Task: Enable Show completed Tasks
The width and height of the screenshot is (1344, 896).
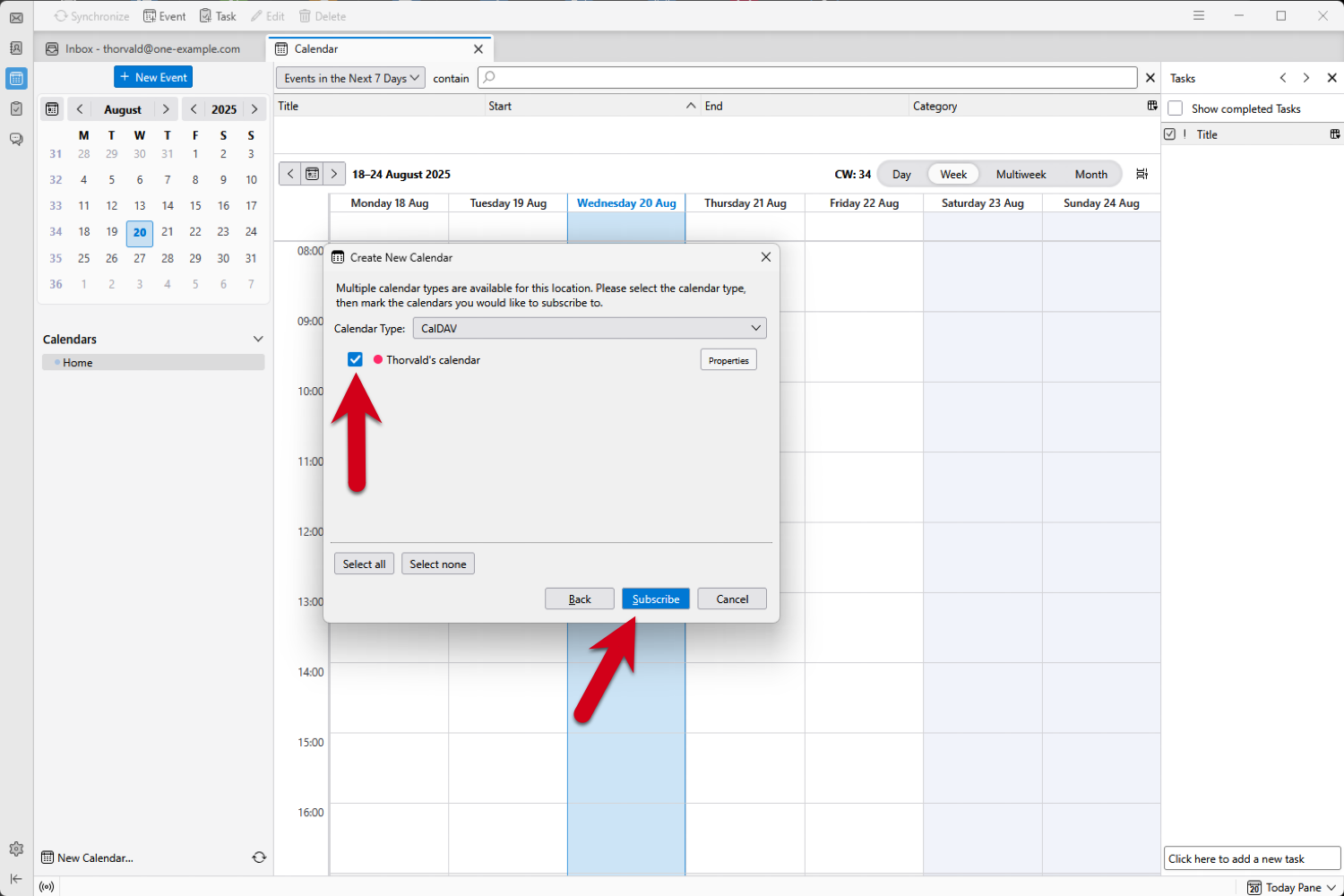Action: click(1175, 108)
